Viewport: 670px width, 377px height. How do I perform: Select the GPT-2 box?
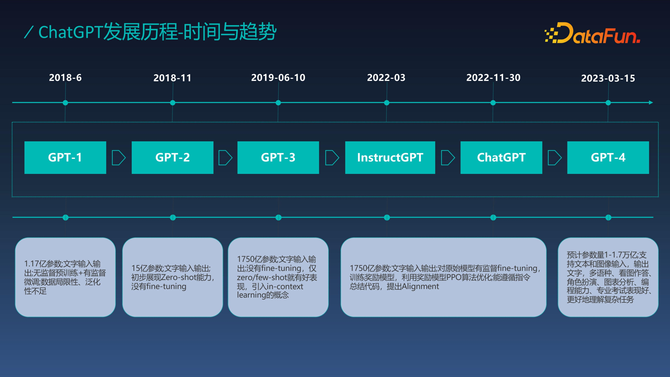tap(173, 157)
